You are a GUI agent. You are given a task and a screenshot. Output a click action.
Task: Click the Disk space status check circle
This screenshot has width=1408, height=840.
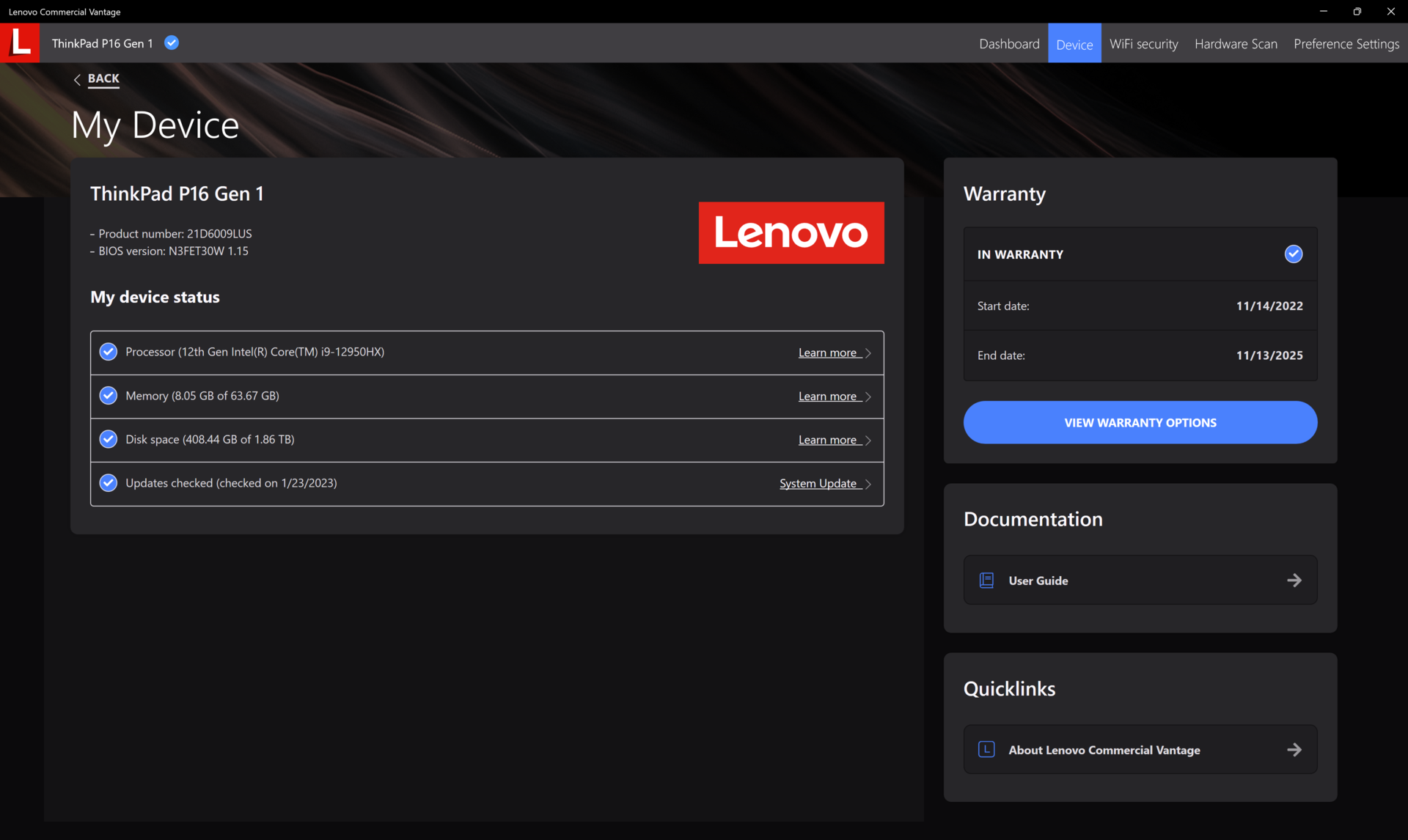pyautogui.click(x=109, y=439)
